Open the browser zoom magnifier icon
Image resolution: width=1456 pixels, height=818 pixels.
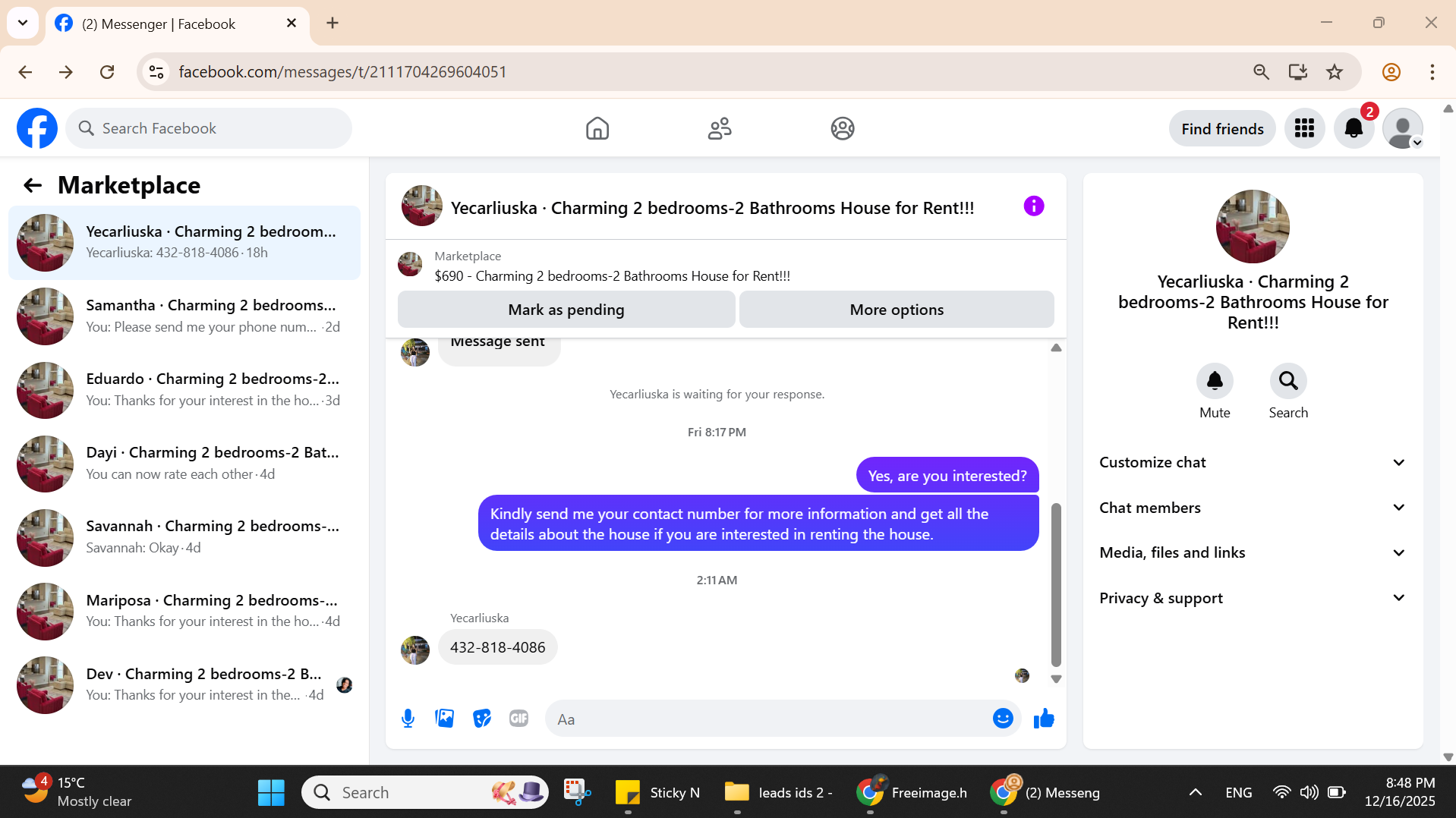click(x=1261, y=72)
